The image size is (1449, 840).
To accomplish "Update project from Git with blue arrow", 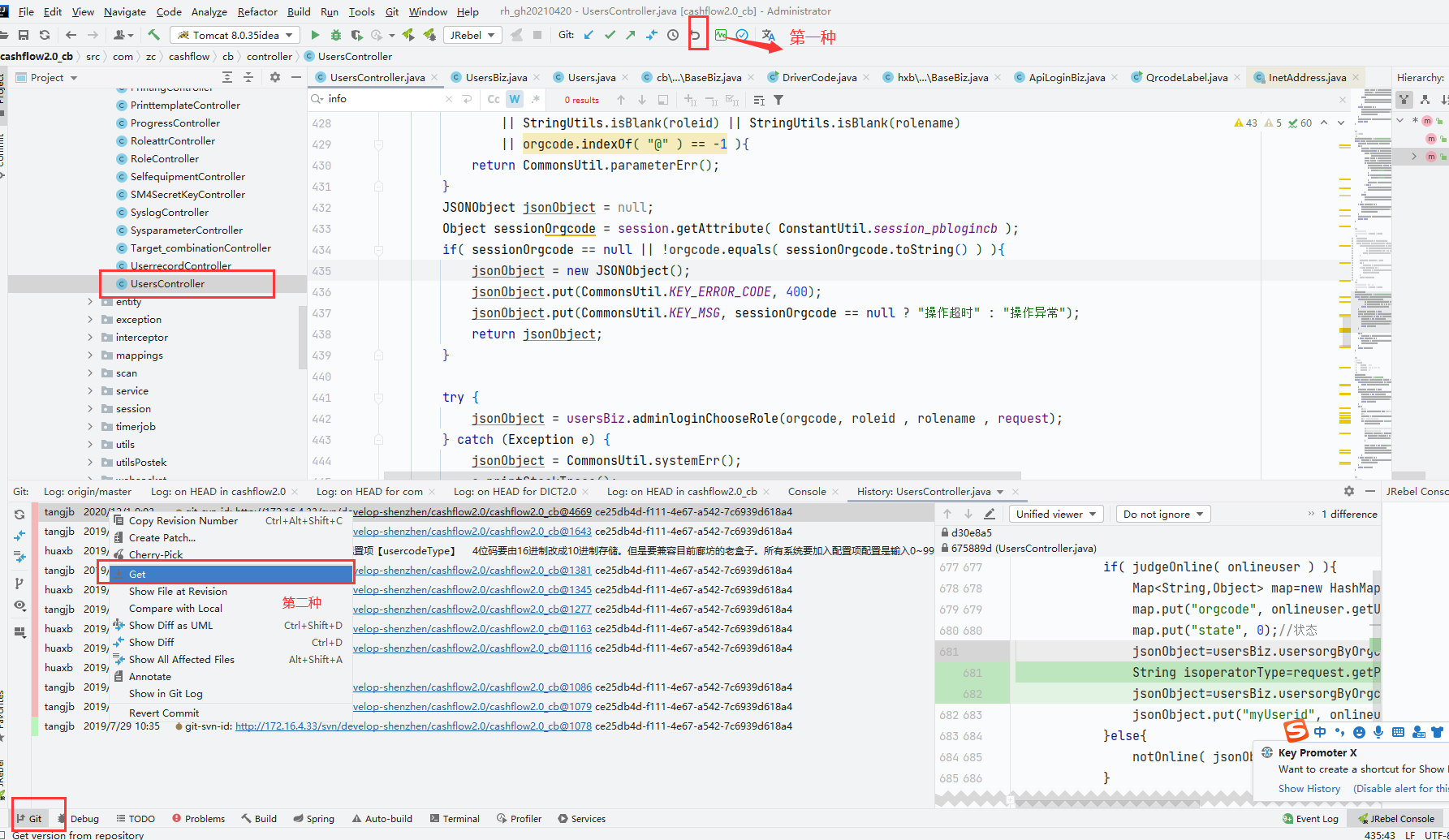I will click(589, 35).
